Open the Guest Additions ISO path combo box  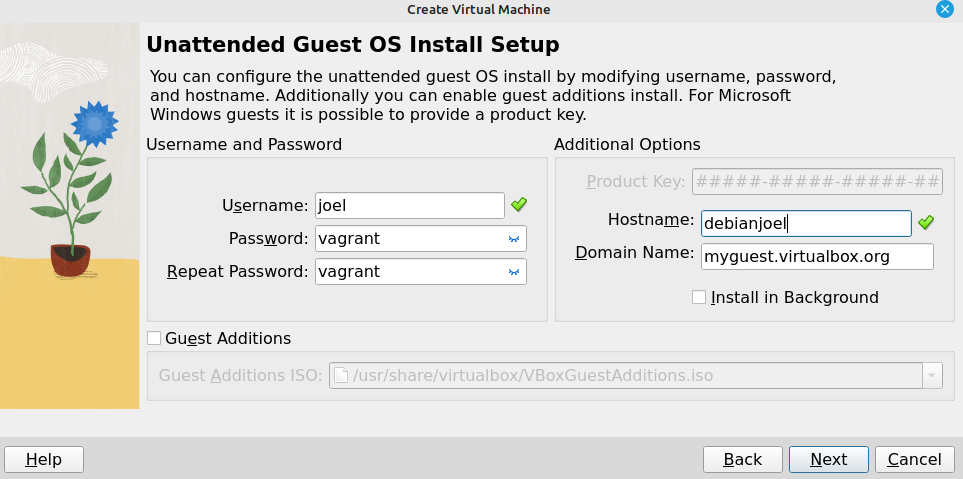[x=636, y=375]
